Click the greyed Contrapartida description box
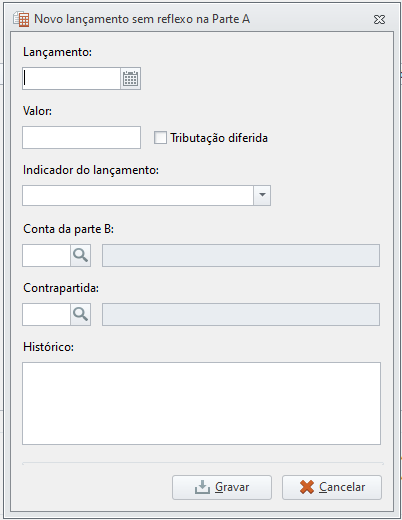 (x=241, y=314)
